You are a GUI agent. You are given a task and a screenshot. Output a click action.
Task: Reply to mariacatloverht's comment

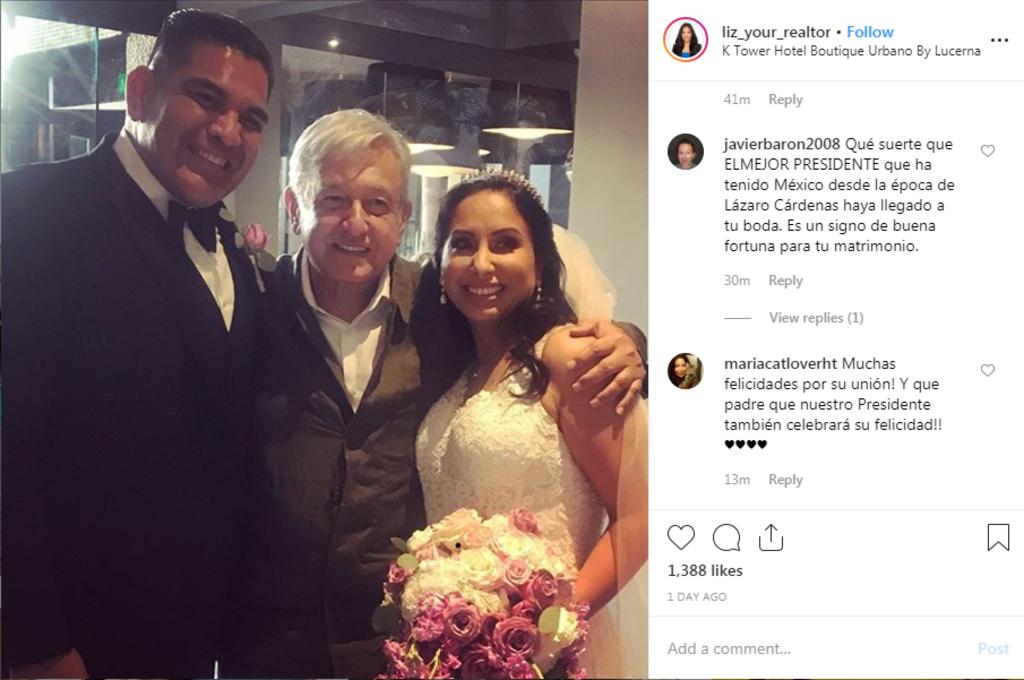785,480
